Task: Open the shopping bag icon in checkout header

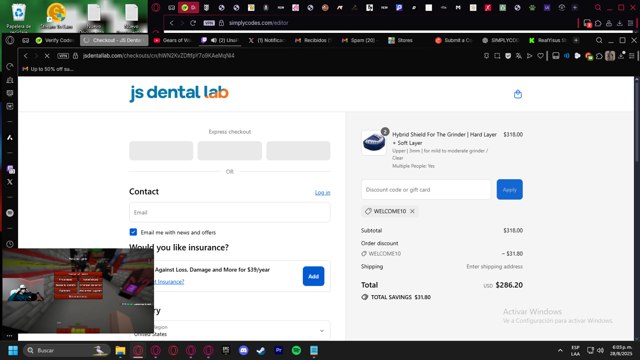Action: pos(518,94)
